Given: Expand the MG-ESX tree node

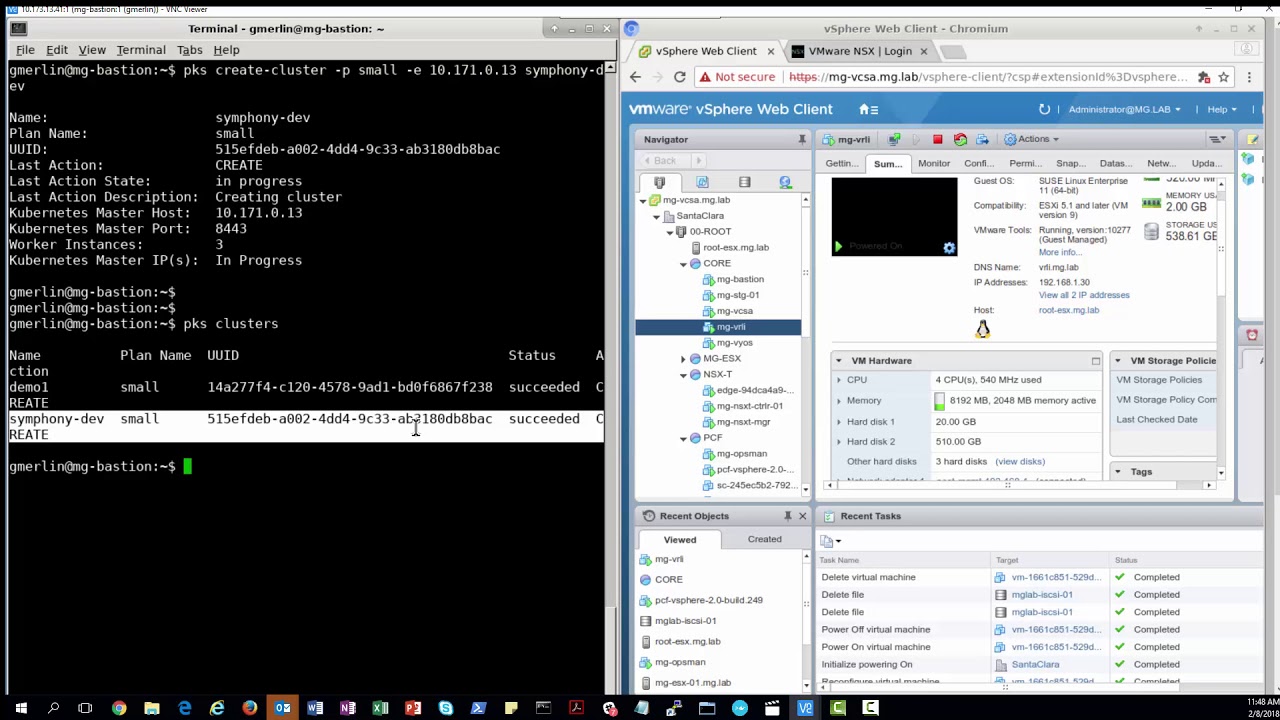Looking at the screenshot, I should pos(683,358).
